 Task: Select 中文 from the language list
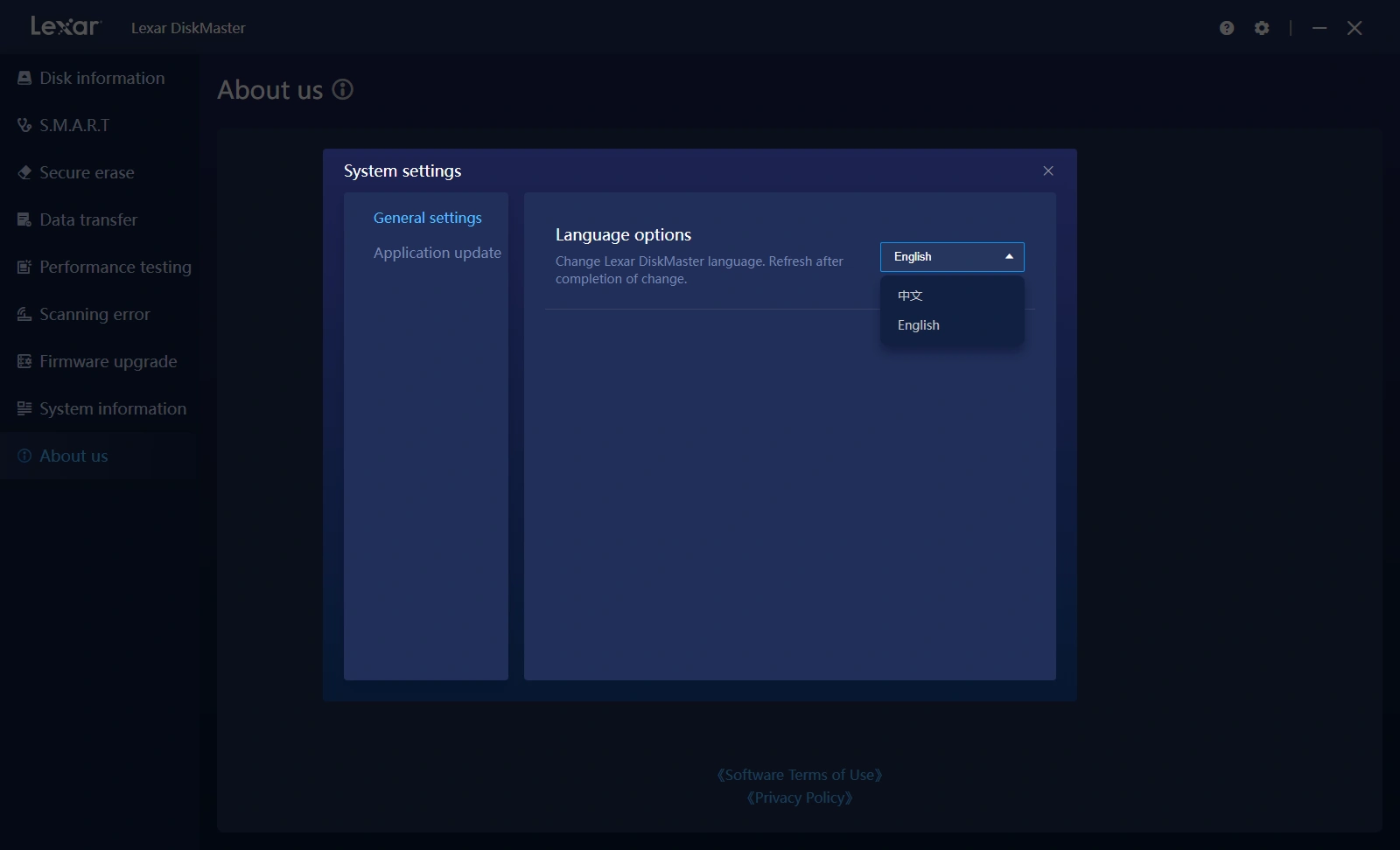click(x=952, y=296)
